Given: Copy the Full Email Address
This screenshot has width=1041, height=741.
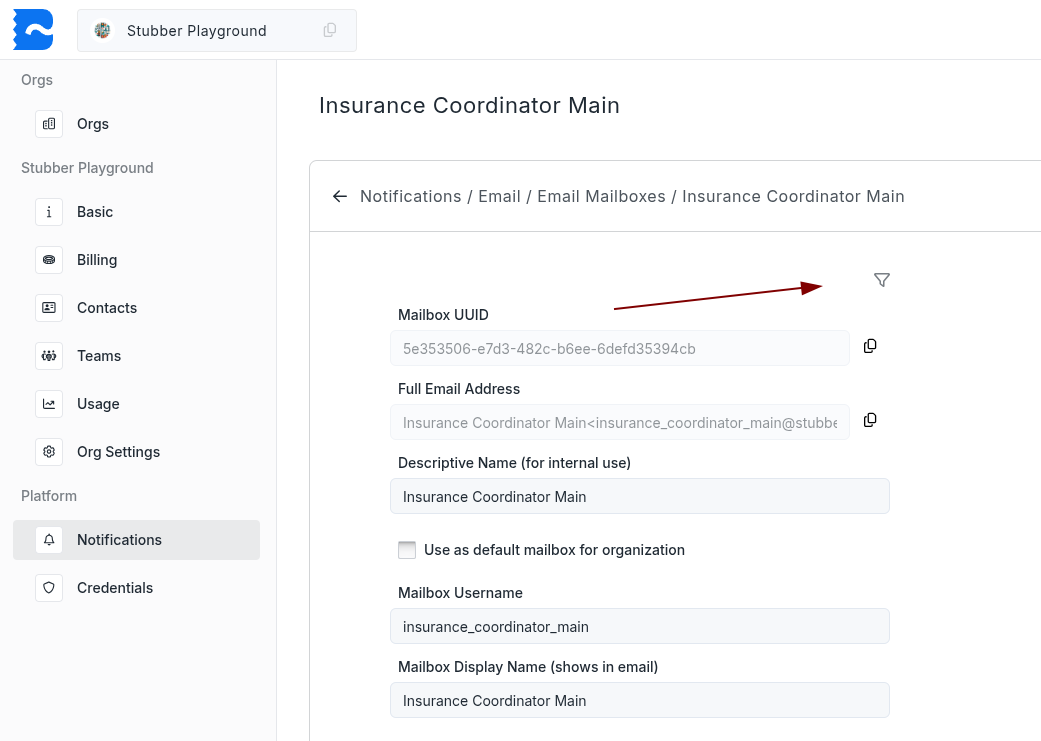Looking at the screenshot, I should 870,420.
